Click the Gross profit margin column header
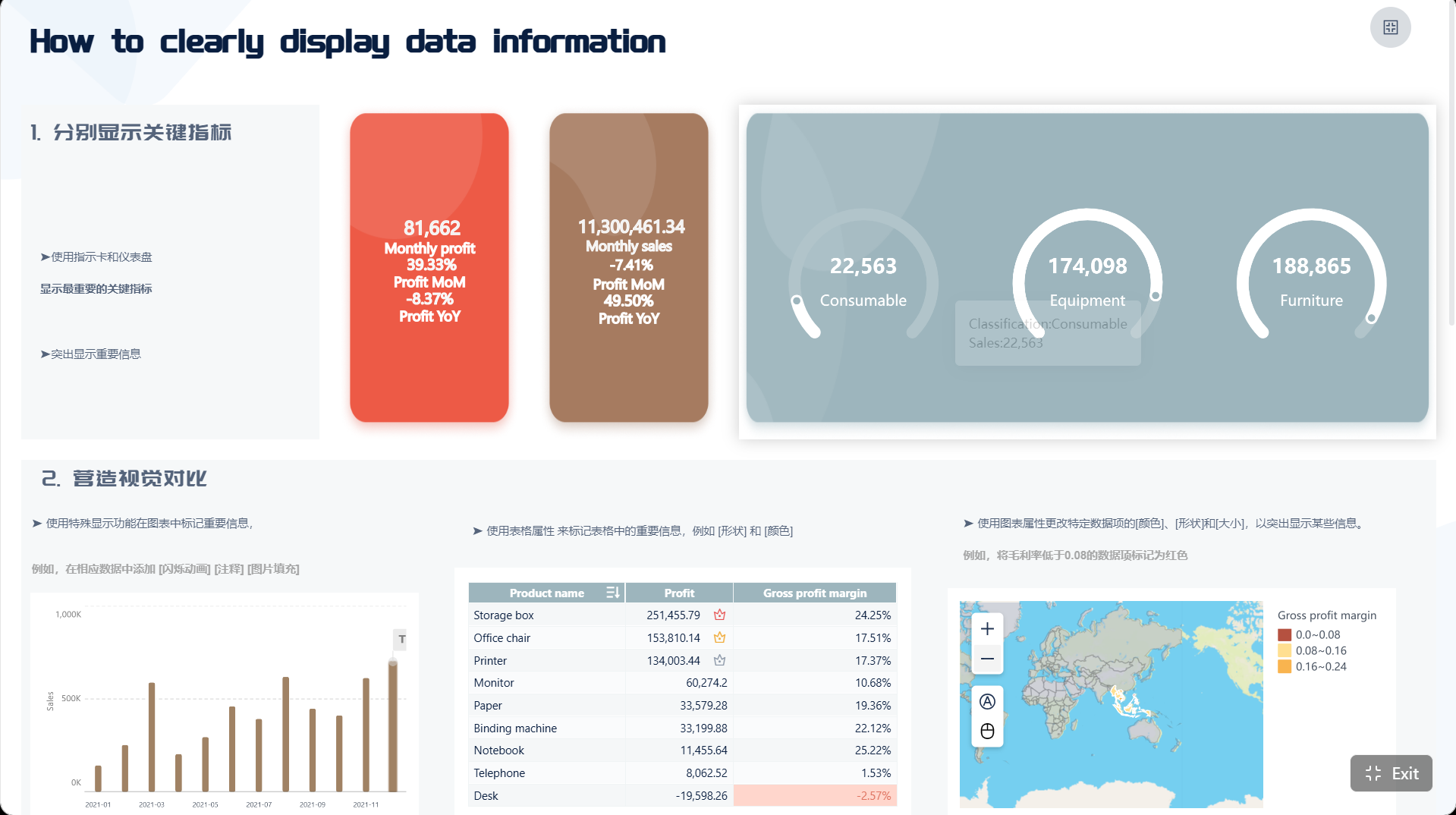The width and height of the screenshot is (1456, 815). click(815, 593)
